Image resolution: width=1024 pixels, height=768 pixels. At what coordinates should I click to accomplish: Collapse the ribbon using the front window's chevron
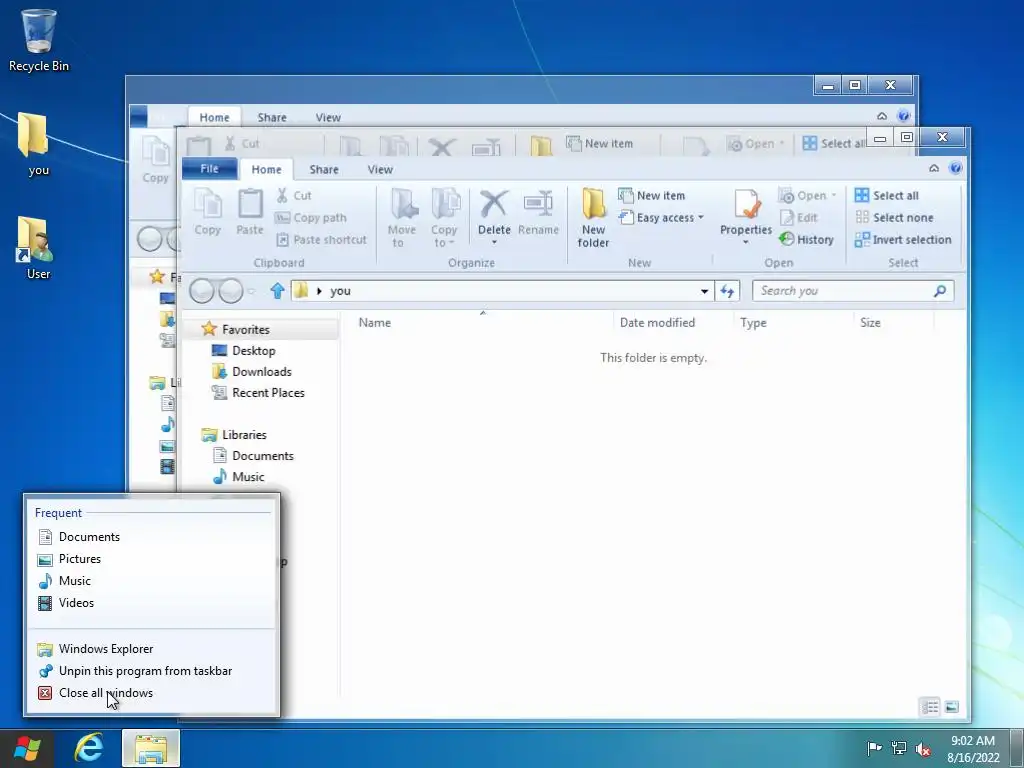point(934,168)
